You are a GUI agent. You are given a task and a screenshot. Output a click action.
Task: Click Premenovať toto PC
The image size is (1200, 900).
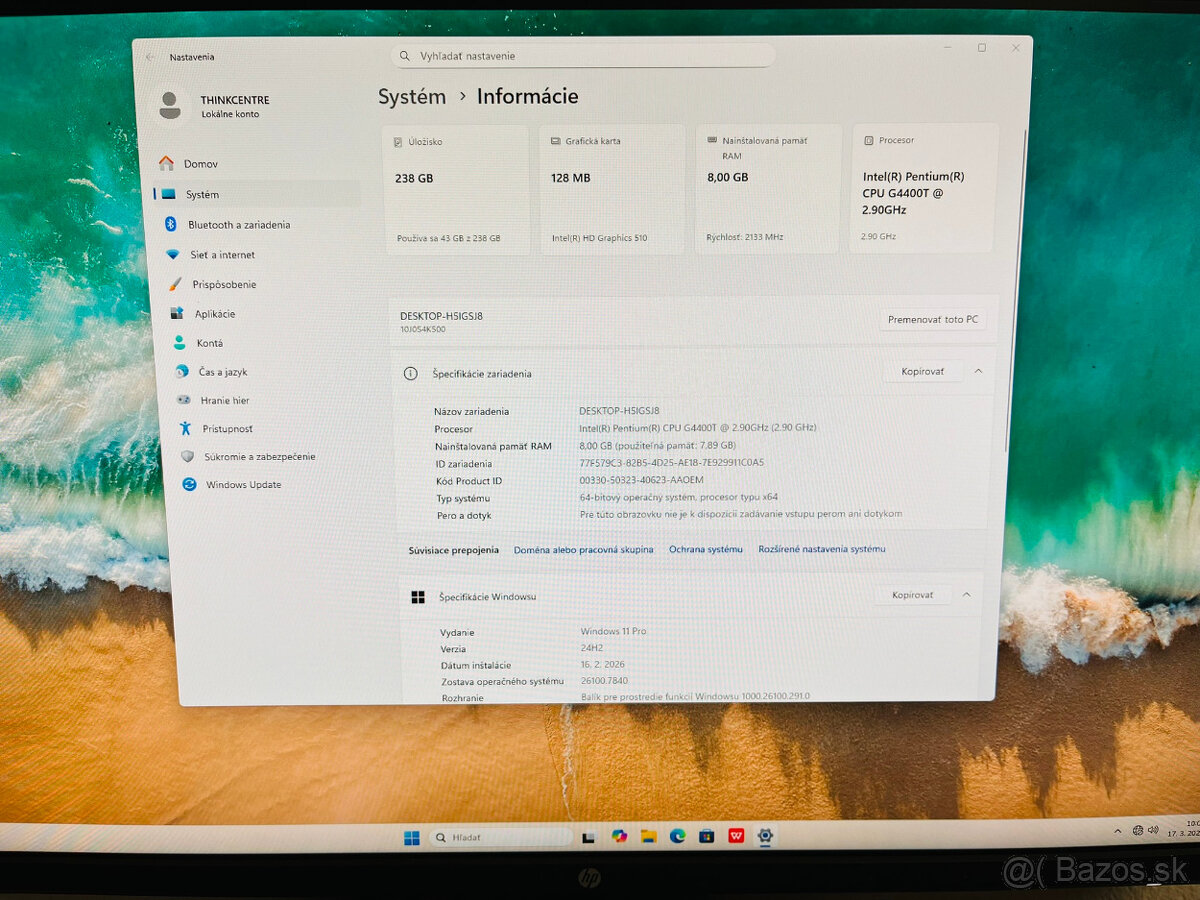pyautogui.click(x=932, y=318)
